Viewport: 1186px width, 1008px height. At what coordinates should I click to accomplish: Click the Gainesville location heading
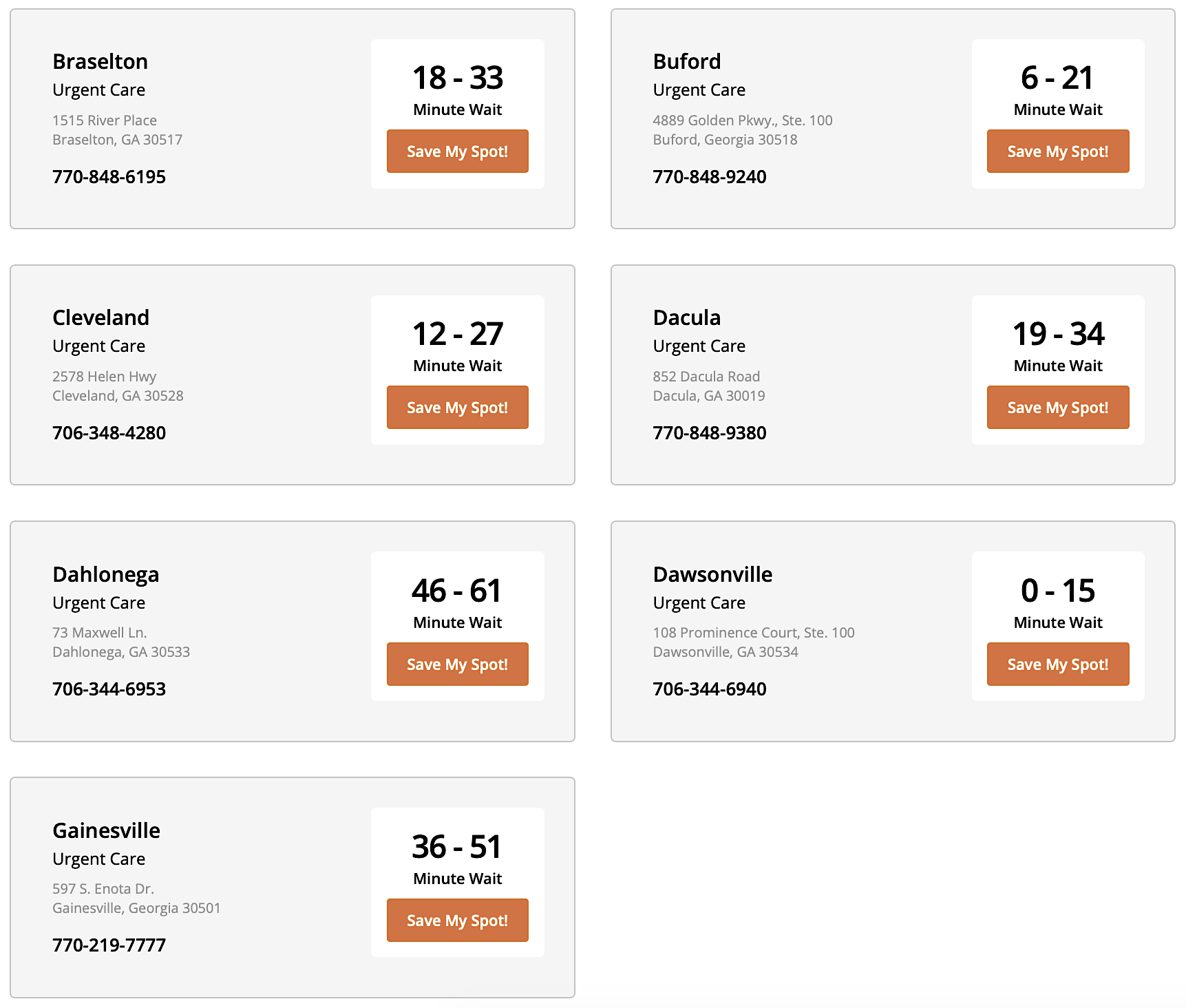(106, 830)
